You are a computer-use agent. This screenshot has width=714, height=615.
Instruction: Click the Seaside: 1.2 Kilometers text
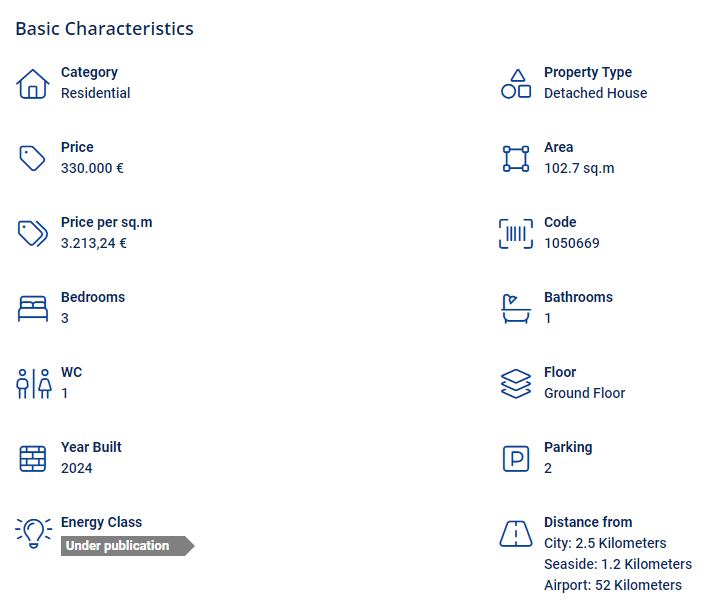click(x=618, y=564)
